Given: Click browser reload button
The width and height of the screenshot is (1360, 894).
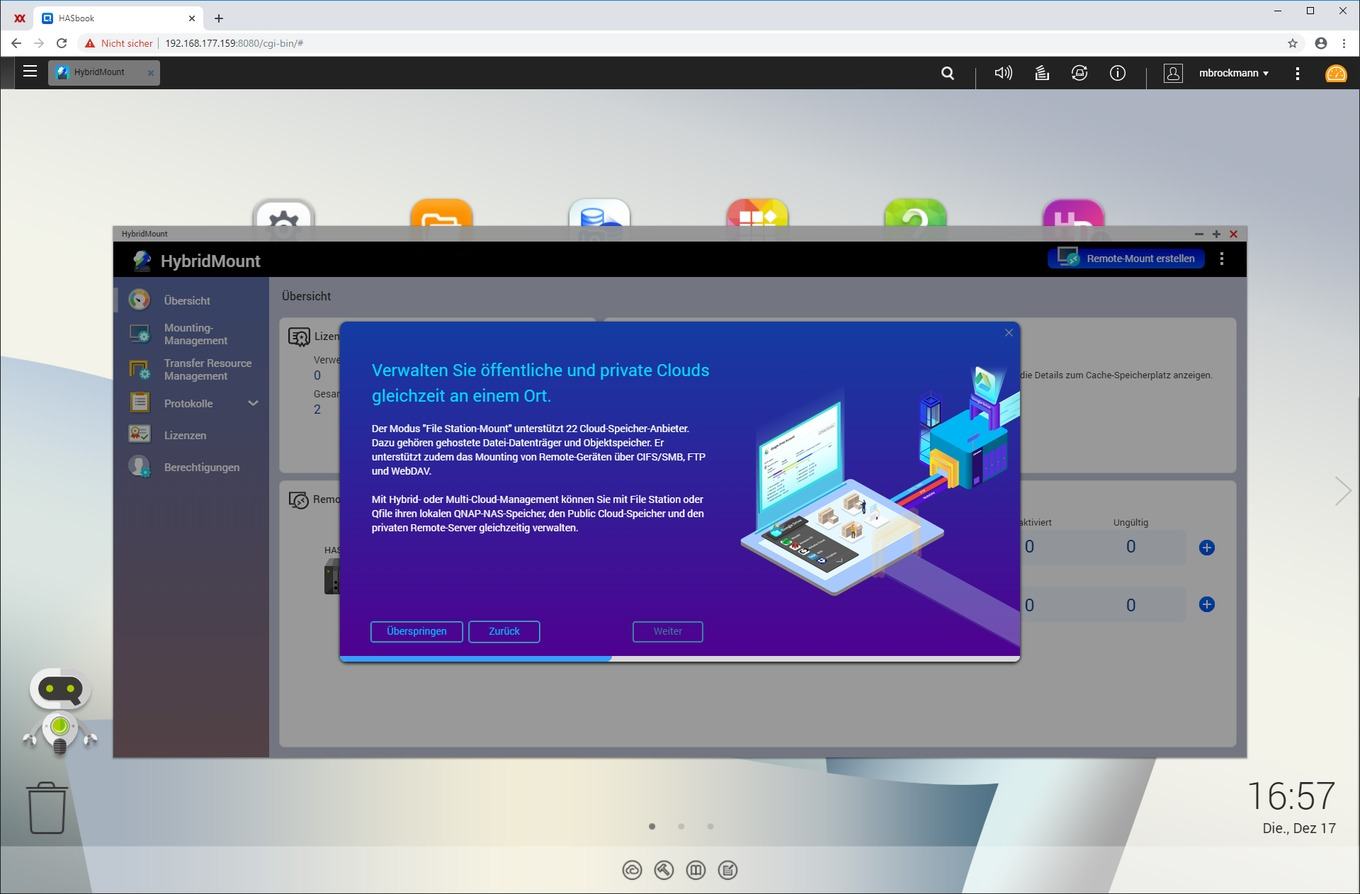Looking at the screenshot, I should pos(61,43).
